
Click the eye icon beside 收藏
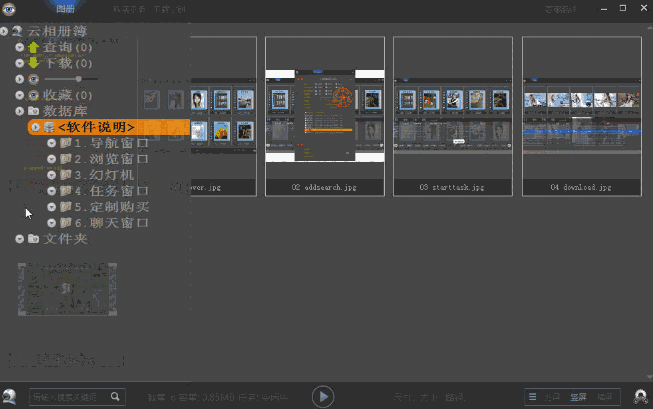point(33,95)
